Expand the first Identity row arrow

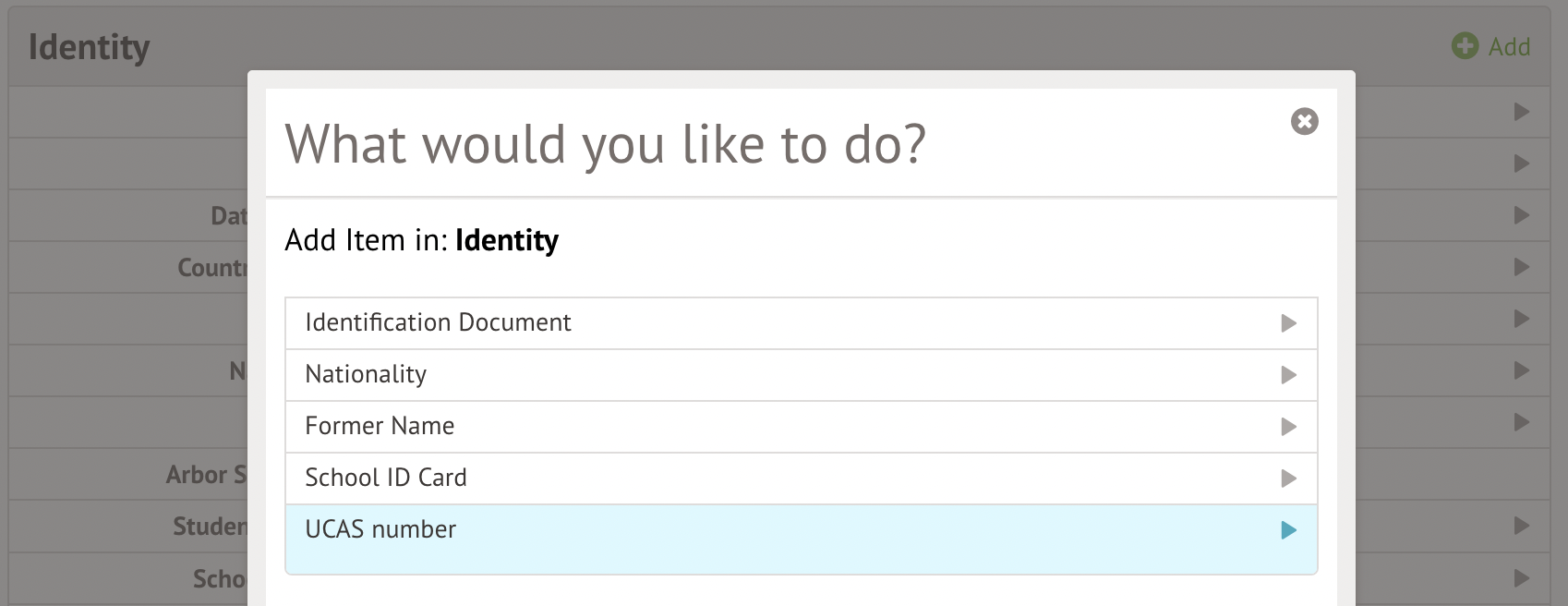(x=1522, y=112)
